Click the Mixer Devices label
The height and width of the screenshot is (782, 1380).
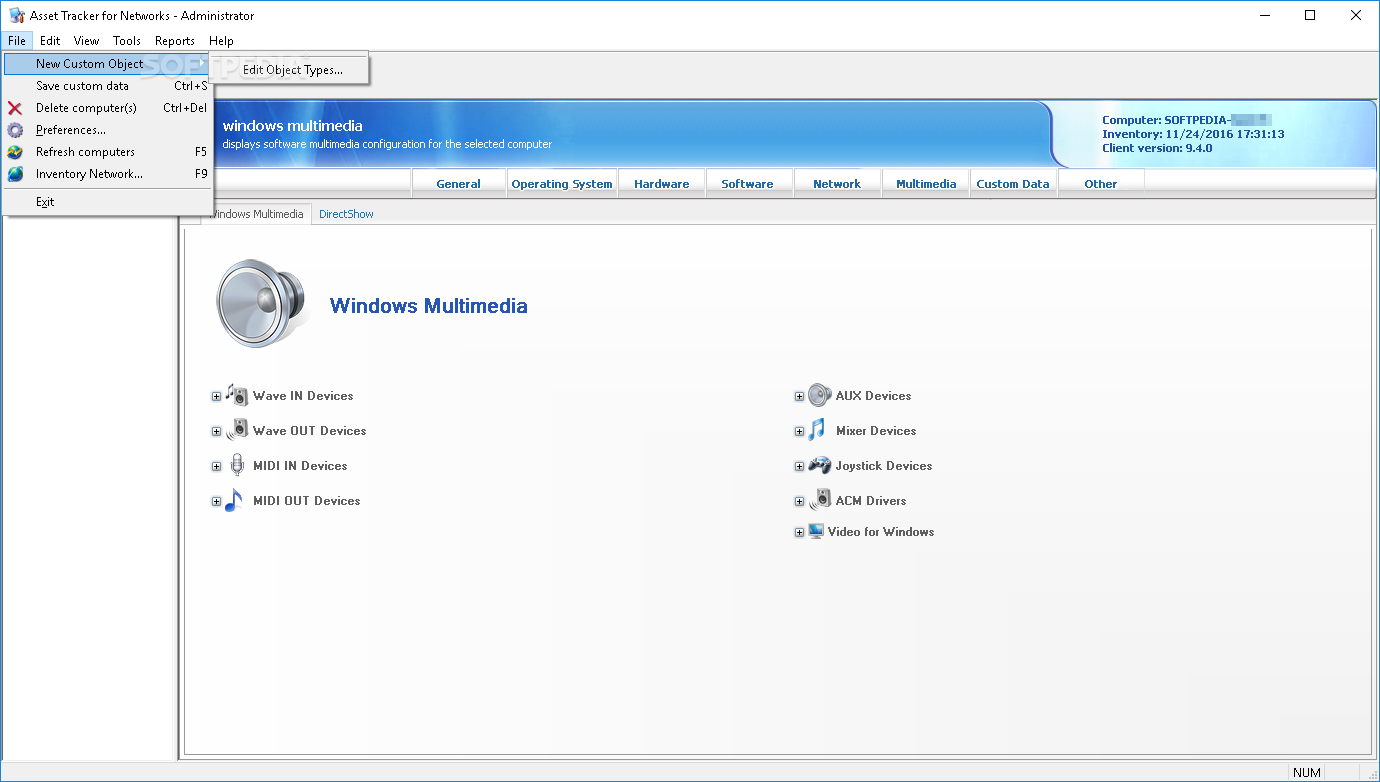click(876, 431)
